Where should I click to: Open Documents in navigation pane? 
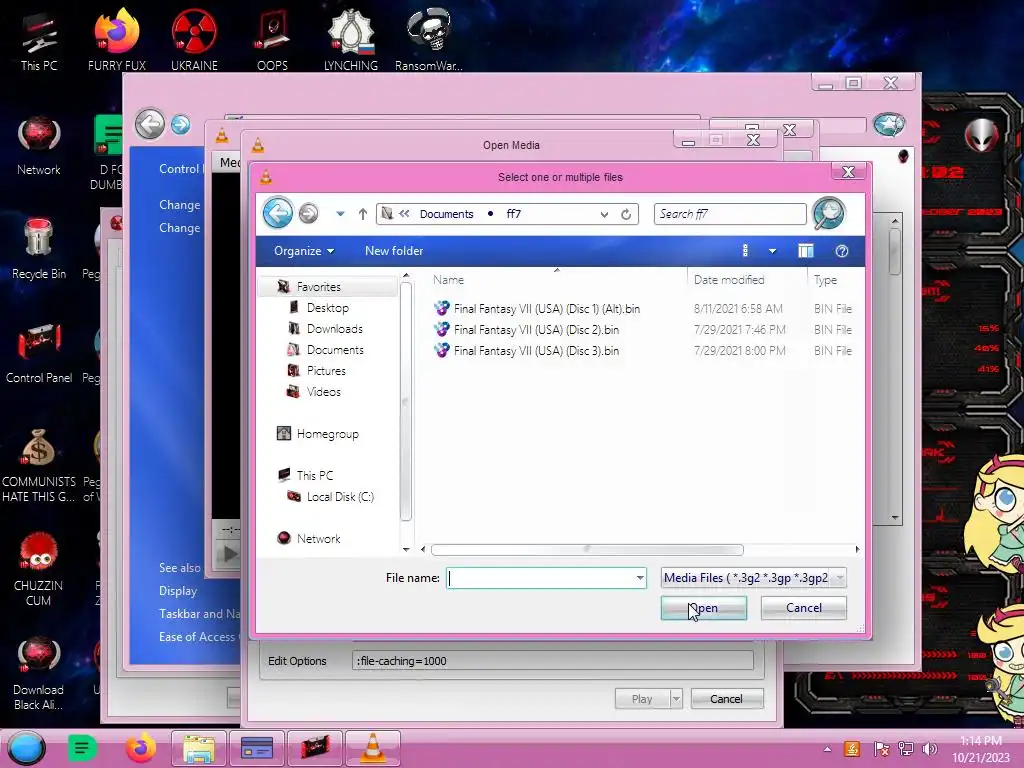click(335, 349)
